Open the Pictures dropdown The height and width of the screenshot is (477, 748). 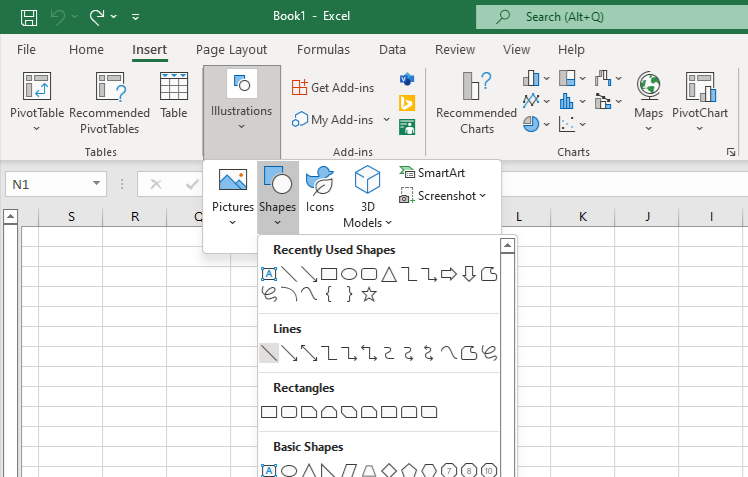[x=233, y=196]
